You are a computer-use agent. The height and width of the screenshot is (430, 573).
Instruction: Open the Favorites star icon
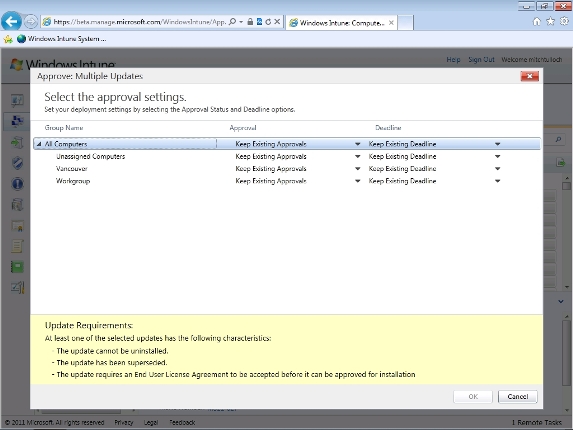coord(550,22)
